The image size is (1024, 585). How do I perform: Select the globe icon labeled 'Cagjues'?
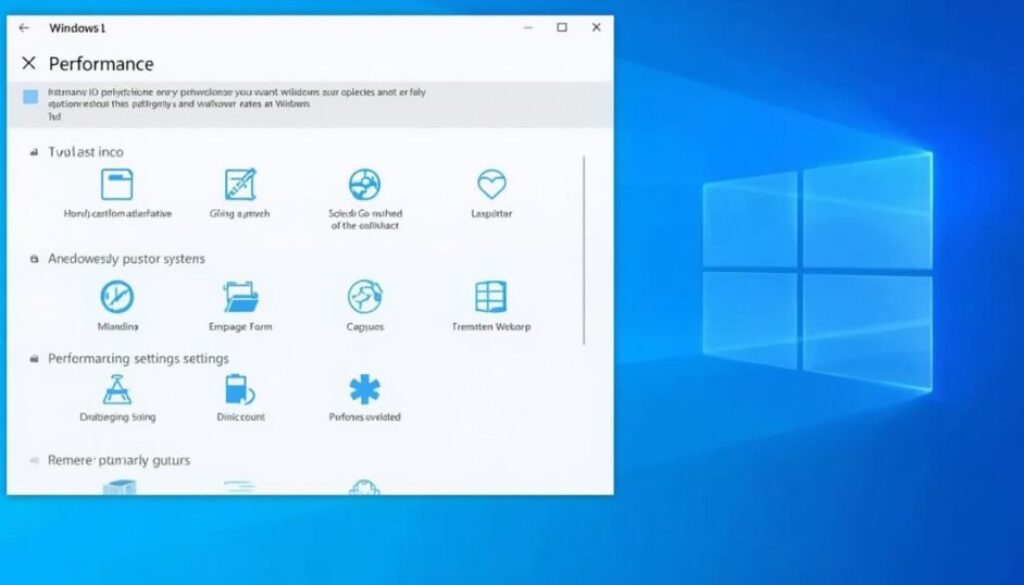(x=364, y=297)
